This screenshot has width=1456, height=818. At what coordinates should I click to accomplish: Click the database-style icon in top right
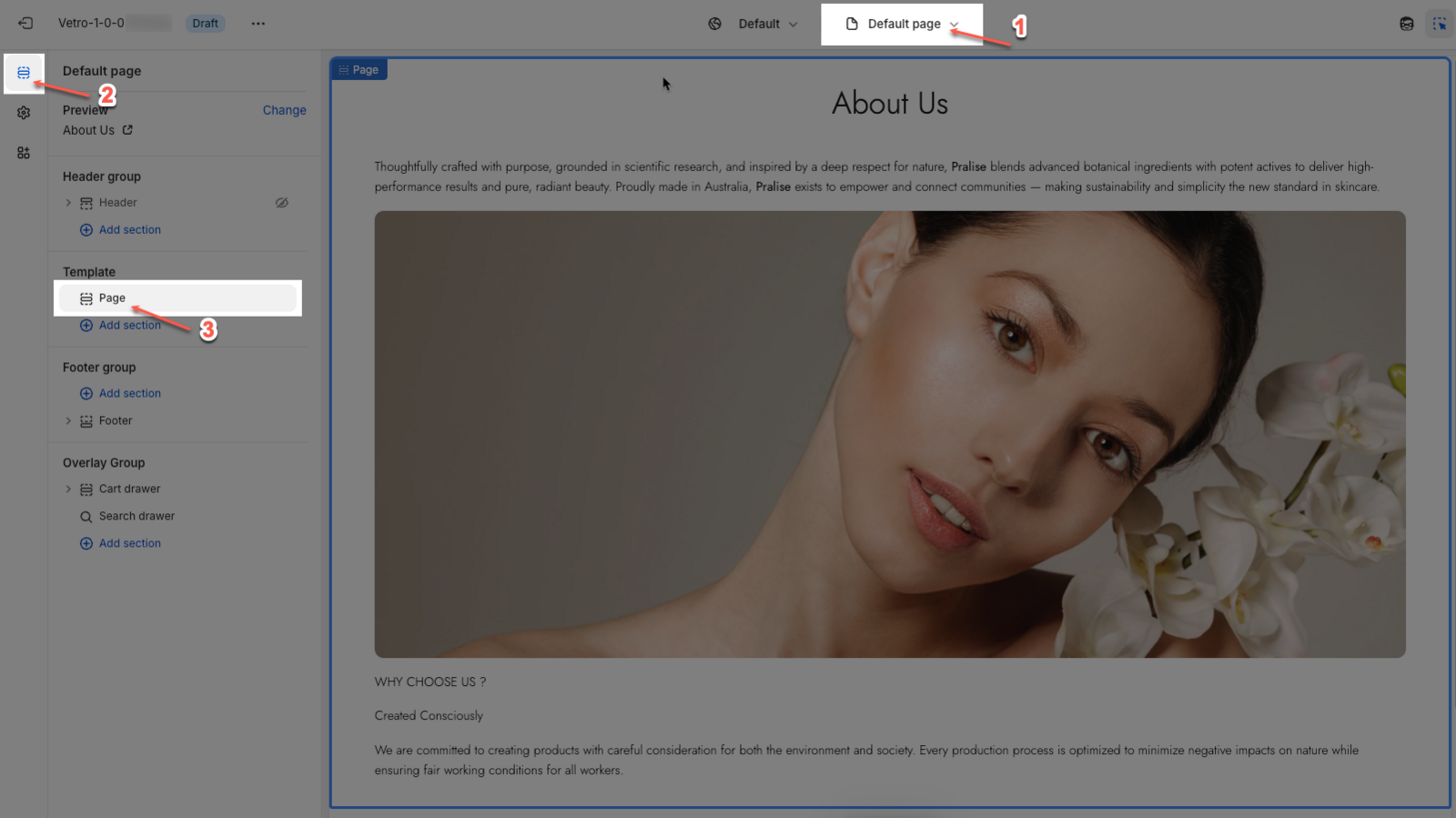1406,24
